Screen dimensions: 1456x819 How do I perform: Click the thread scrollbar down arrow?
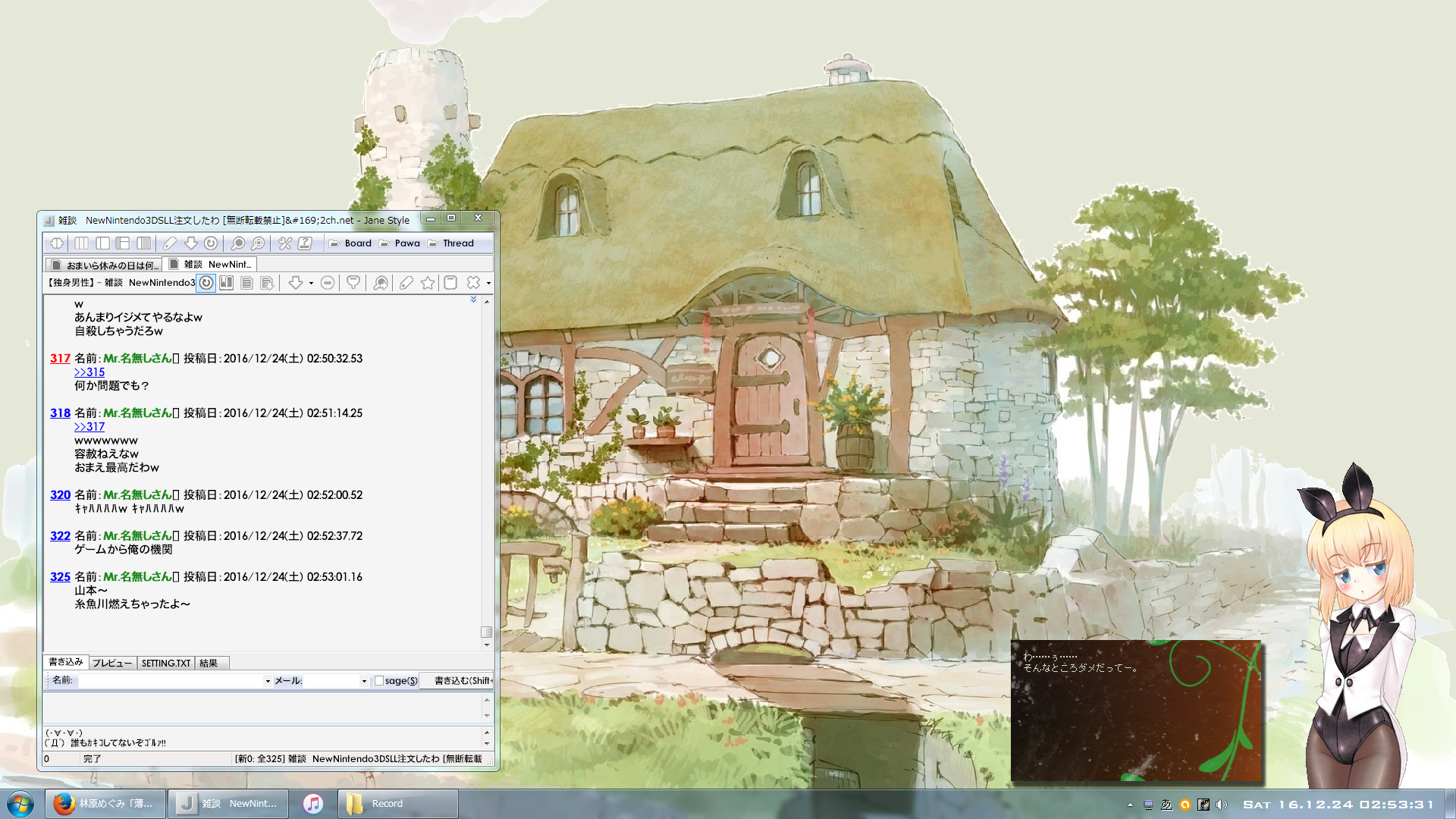coord(487,645)
